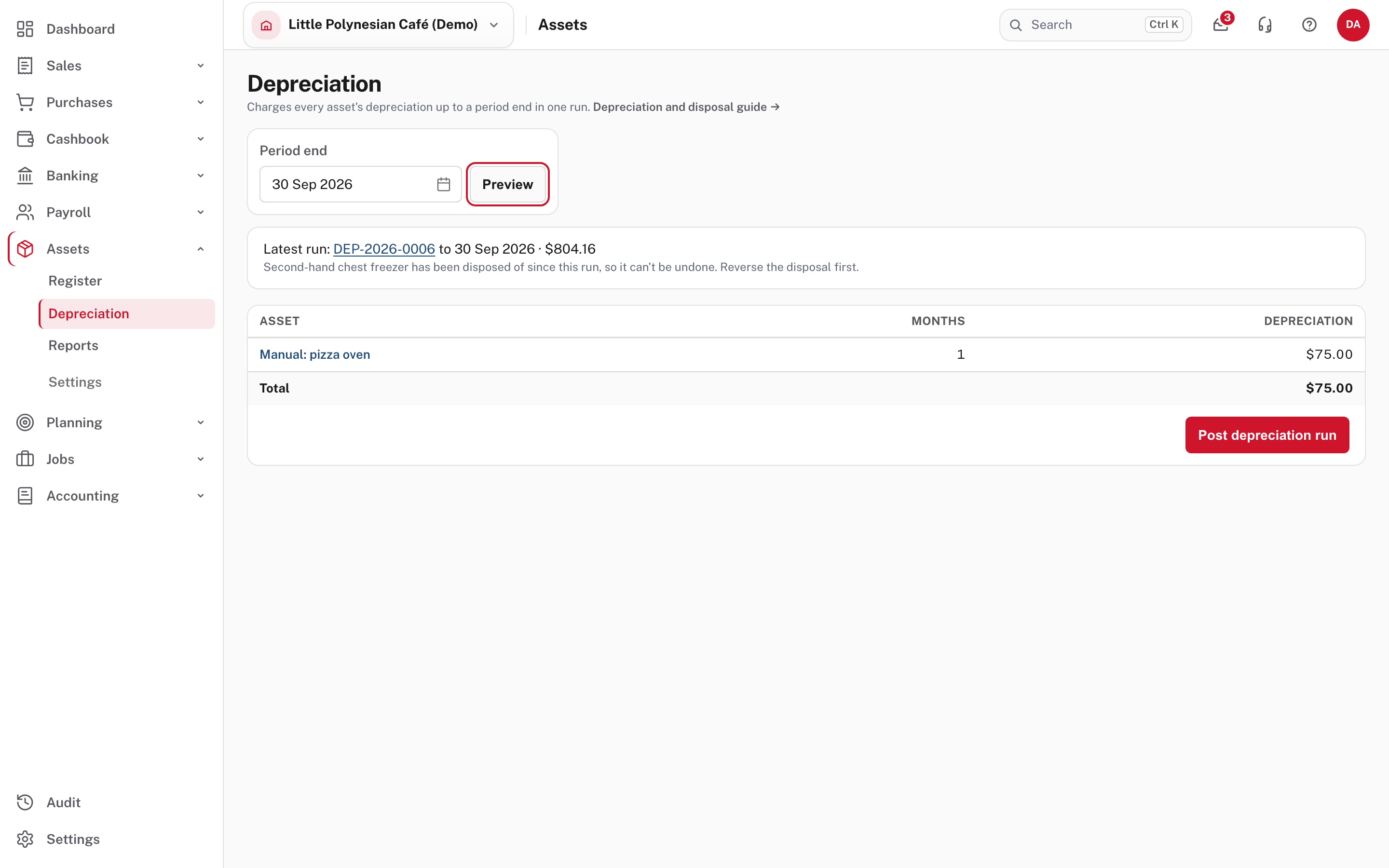Click the Search input field
1389x868 pixels.
pos(1095,25)
